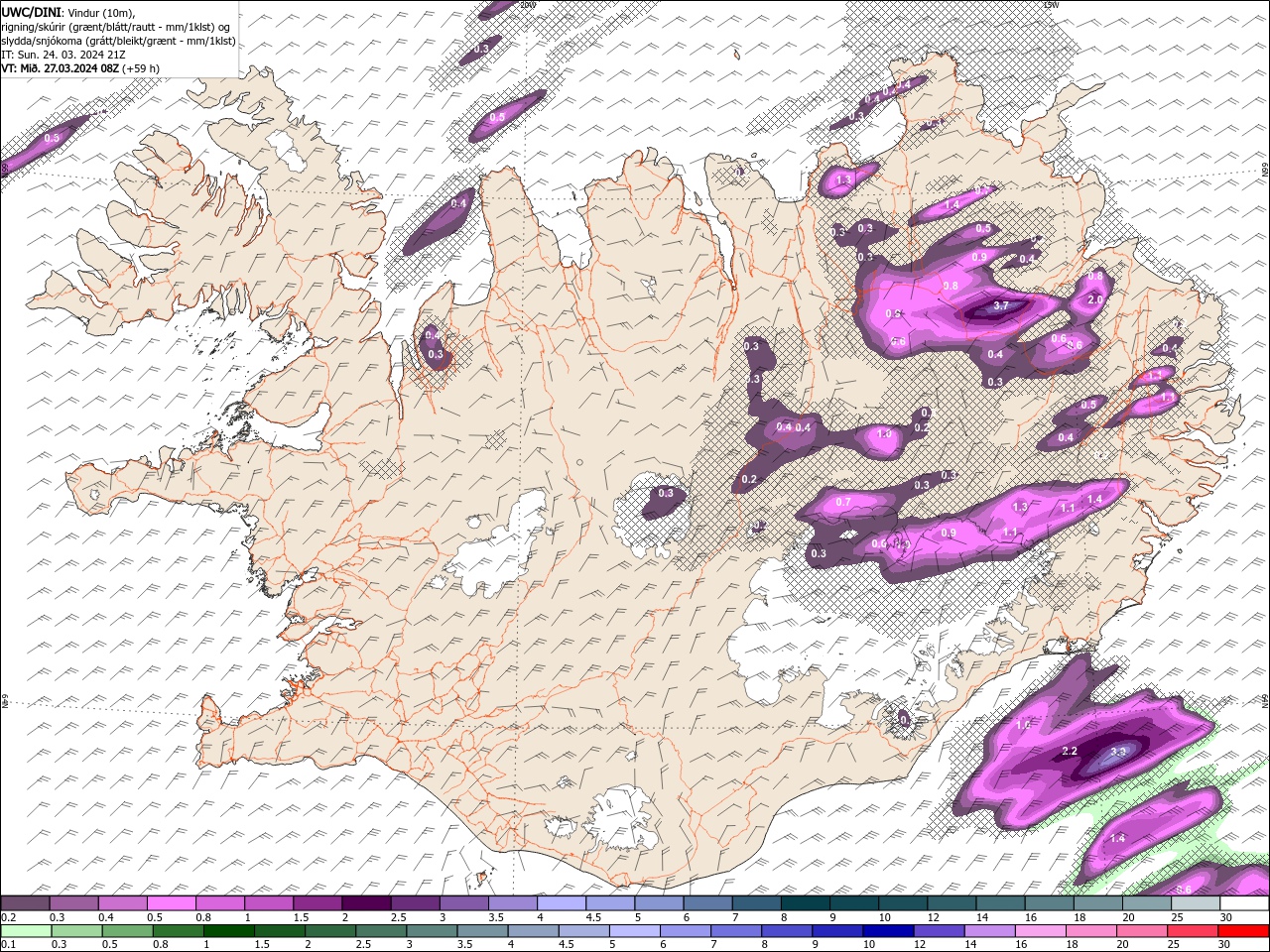Select the top-row legend swatch starting at 1

coord(268,903)
